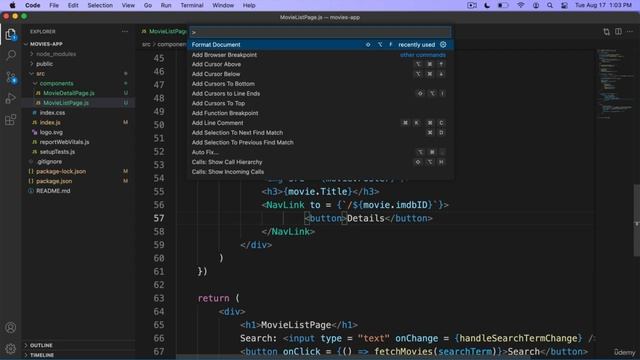Open the Extensions view

coord(11,120)
